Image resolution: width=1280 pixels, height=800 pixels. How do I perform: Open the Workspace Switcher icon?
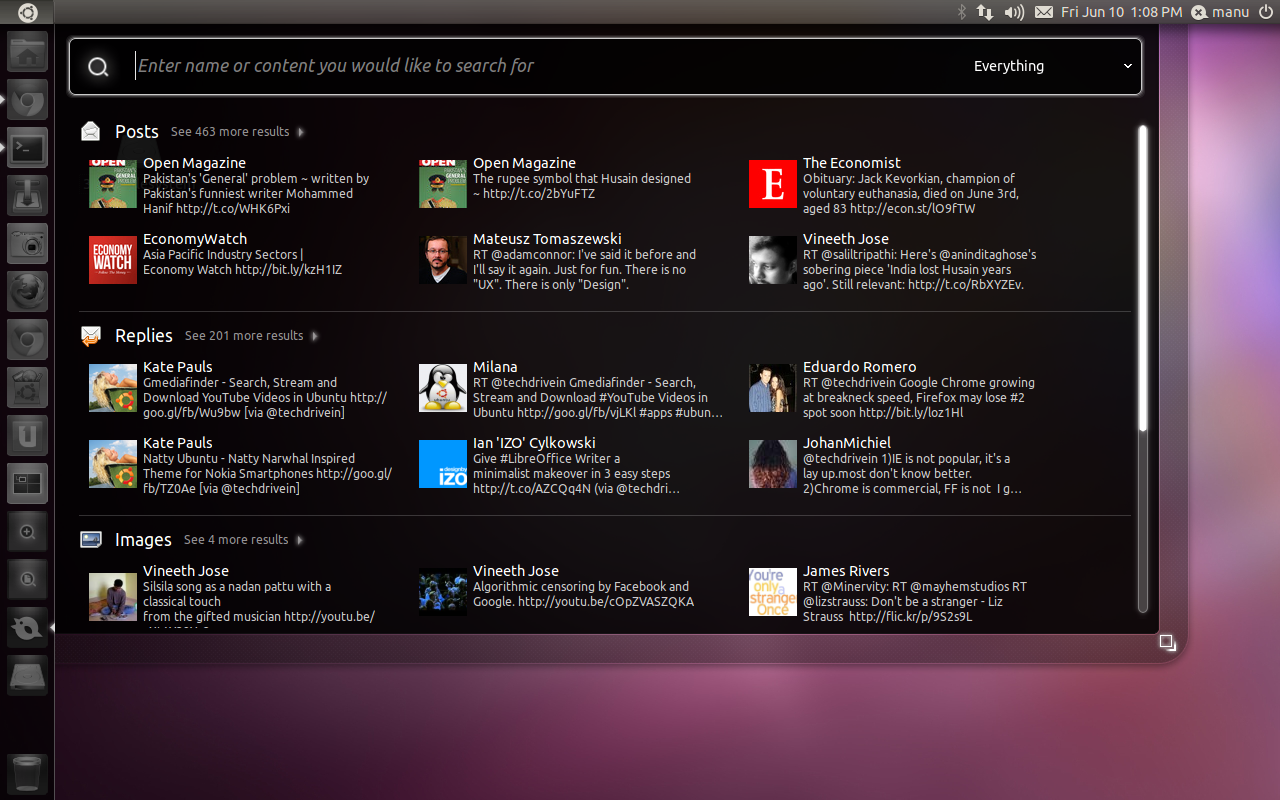click(x=28, y=483)
